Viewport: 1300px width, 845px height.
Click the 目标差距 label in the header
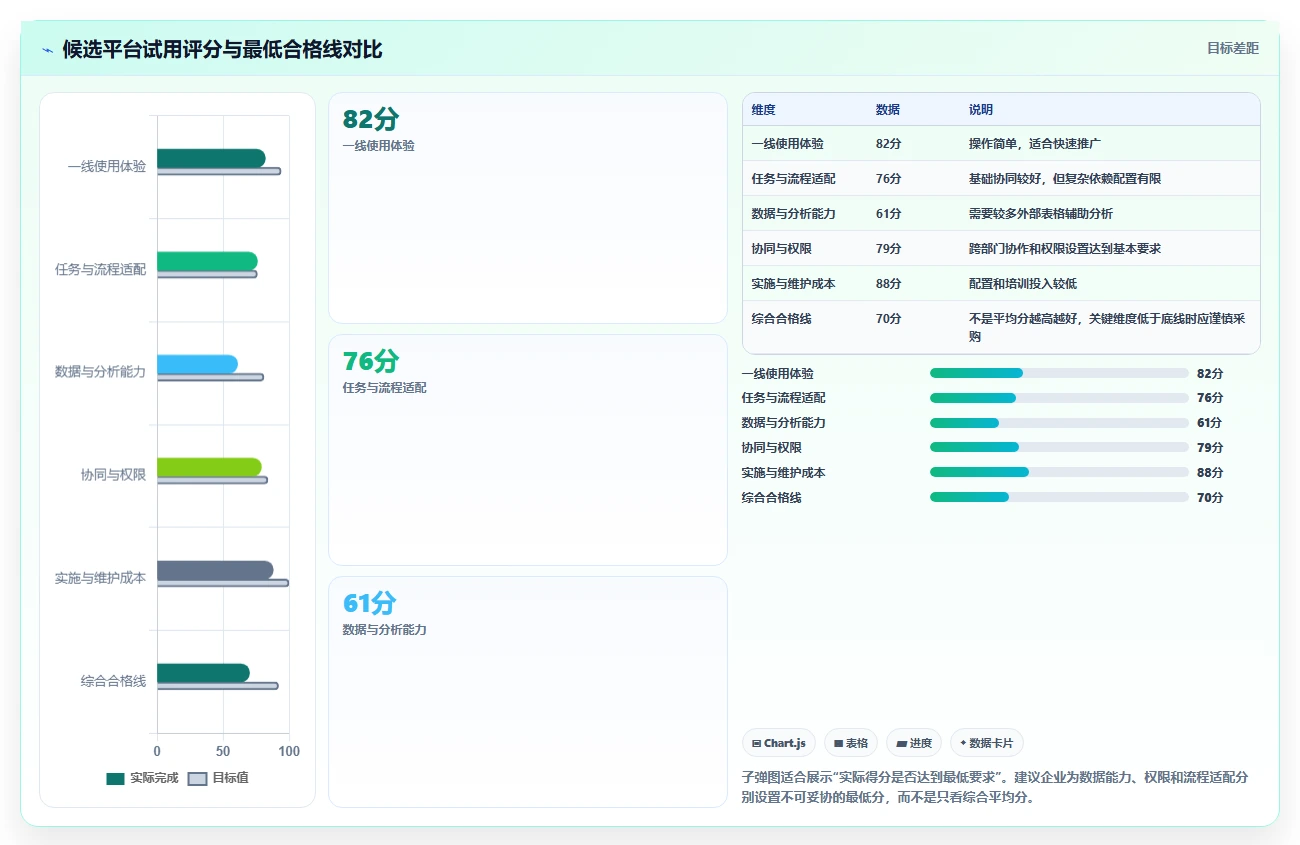[x=1233, y=48]
